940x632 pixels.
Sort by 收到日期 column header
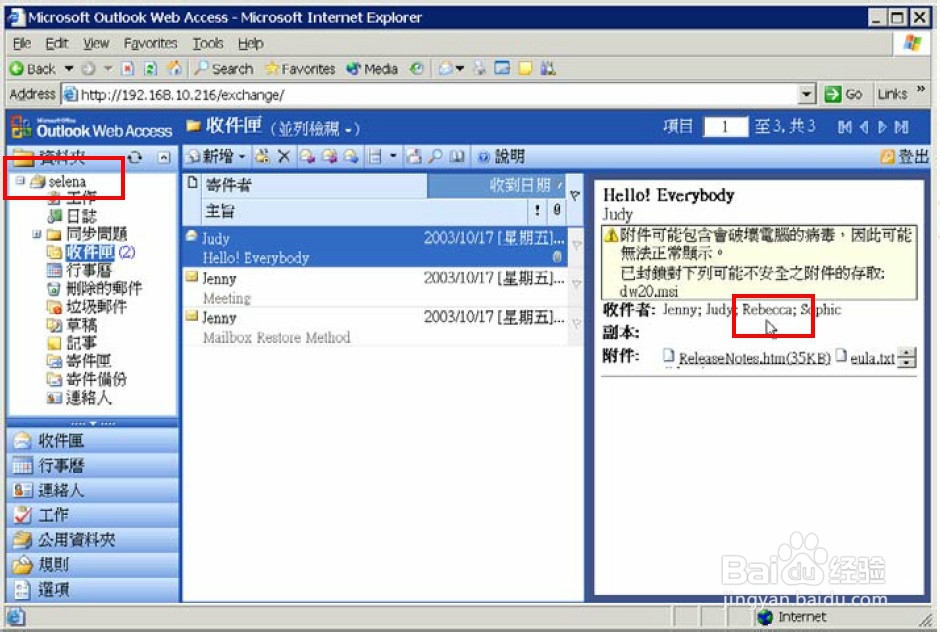pyautogui.click(x=496, y=185)
